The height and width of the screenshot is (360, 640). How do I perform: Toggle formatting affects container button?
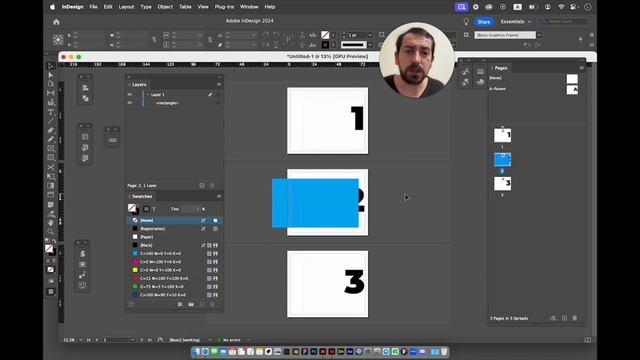point(146,209)
